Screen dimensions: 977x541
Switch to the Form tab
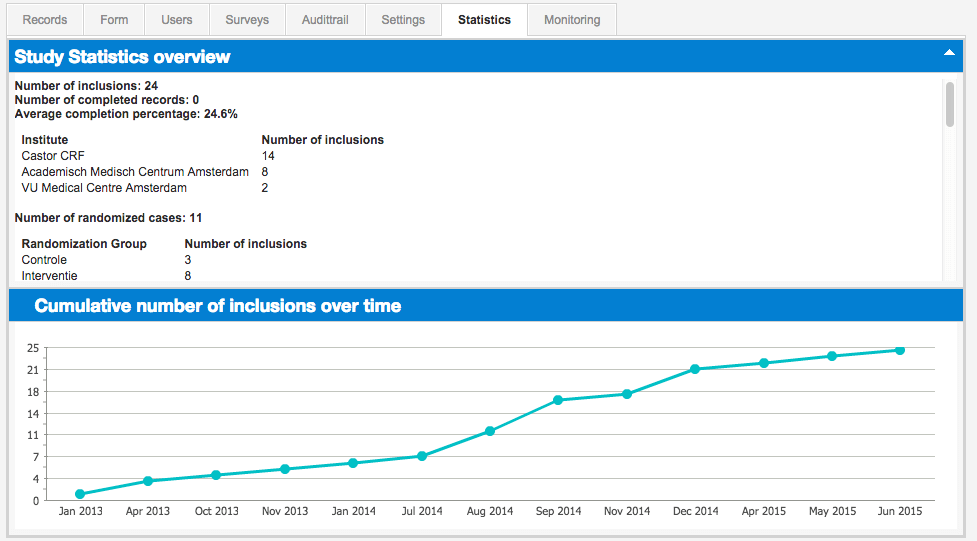click(x=114, y=20)
